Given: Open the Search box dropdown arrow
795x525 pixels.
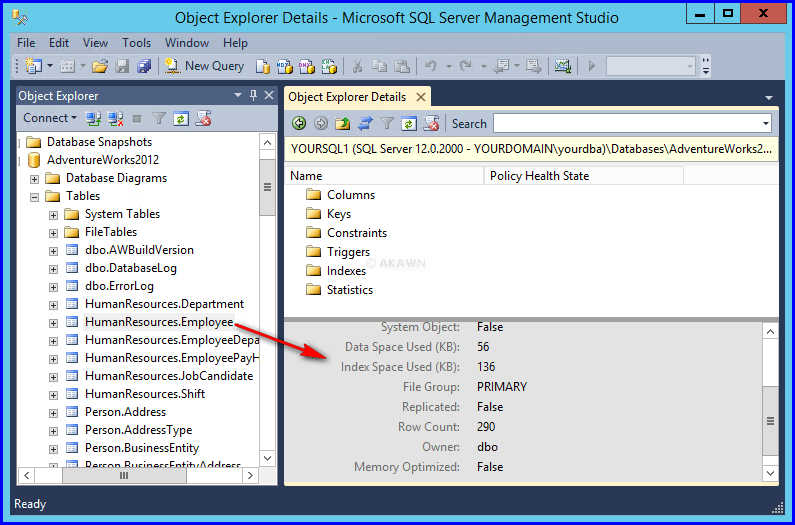Looking at the screenshot, I should tap(766, 123).
